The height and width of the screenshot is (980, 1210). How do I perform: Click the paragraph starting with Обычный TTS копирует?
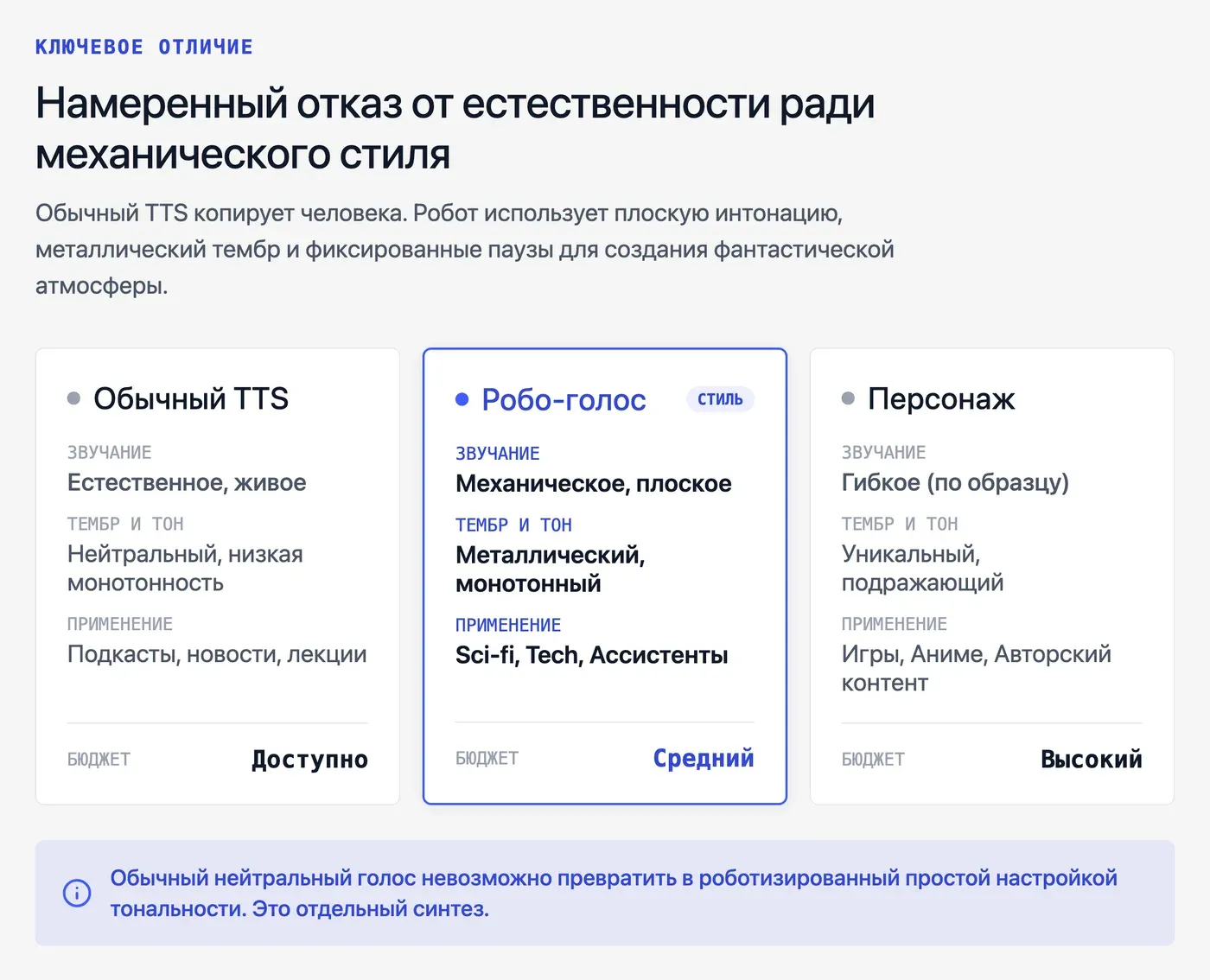(x=465, y=249)
